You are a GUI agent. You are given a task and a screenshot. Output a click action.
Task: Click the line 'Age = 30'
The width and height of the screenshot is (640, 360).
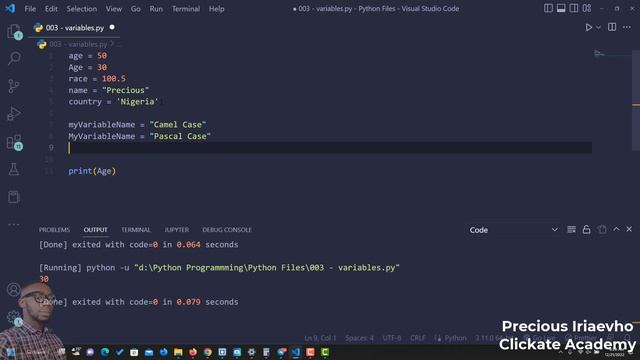(87, 67)
